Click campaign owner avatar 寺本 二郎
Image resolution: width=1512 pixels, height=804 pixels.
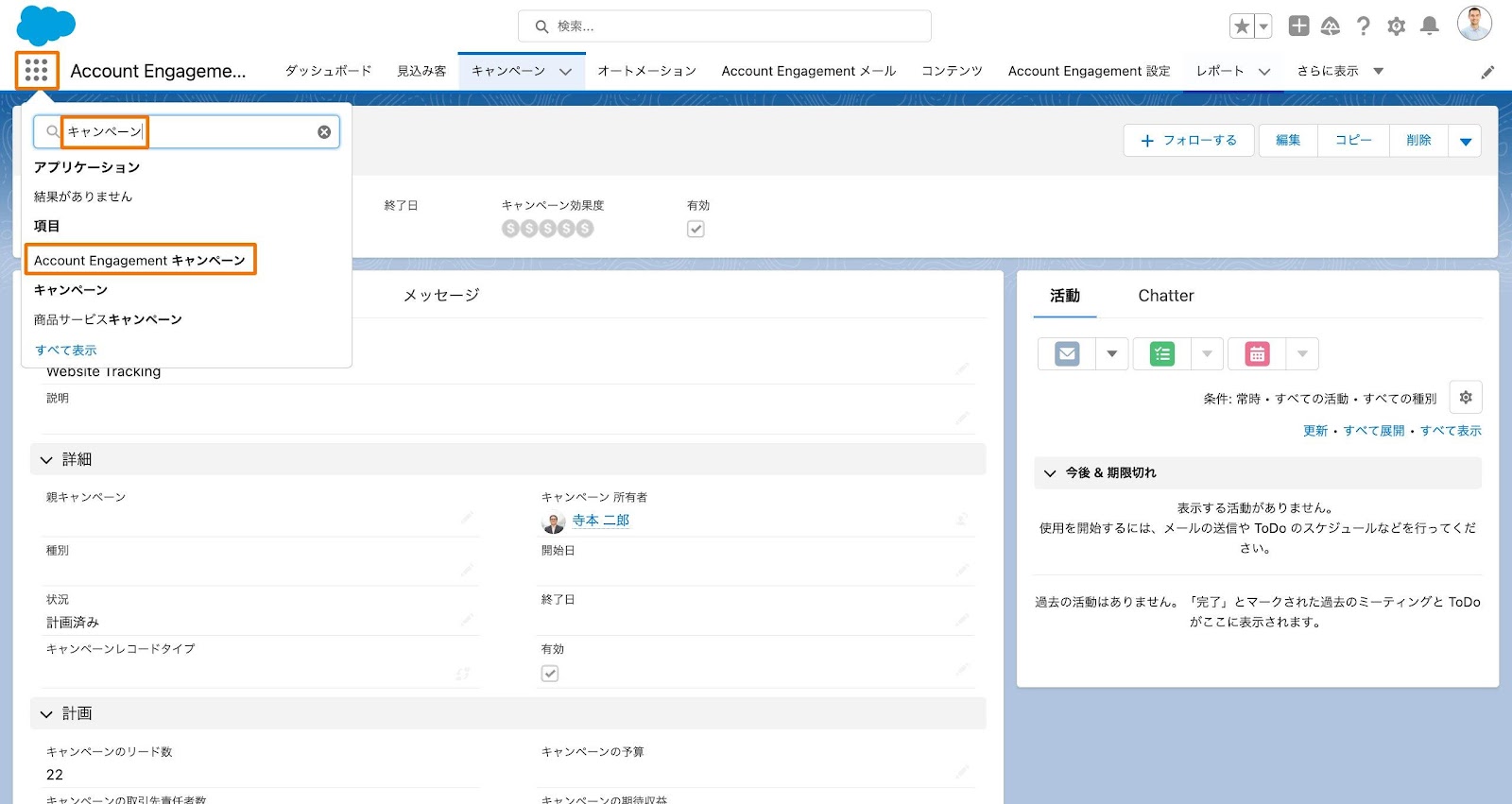pos(554,522)
